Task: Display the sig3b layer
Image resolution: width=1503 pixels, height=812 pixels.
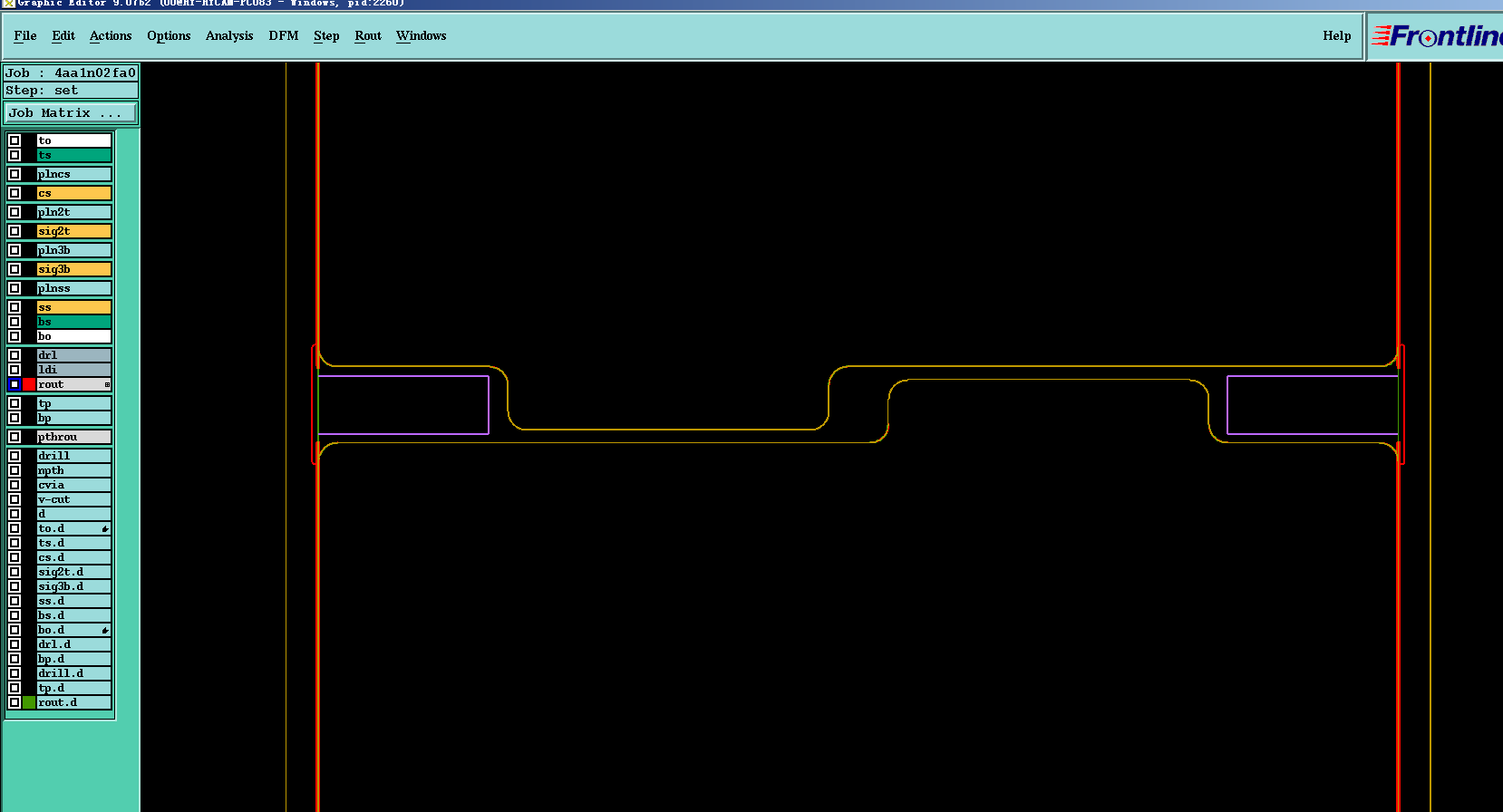Action: (74, 269)
